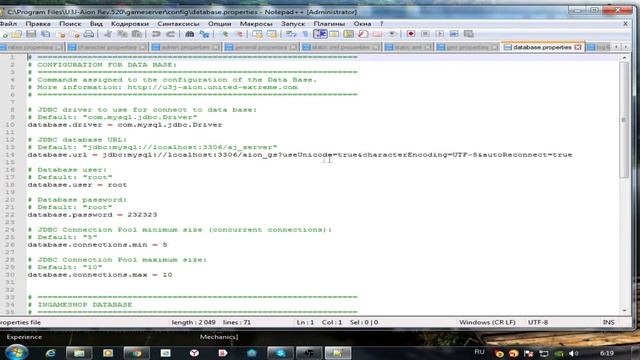Open the Макросы menu
640x360 pixels.
click(x=256, y=24)
